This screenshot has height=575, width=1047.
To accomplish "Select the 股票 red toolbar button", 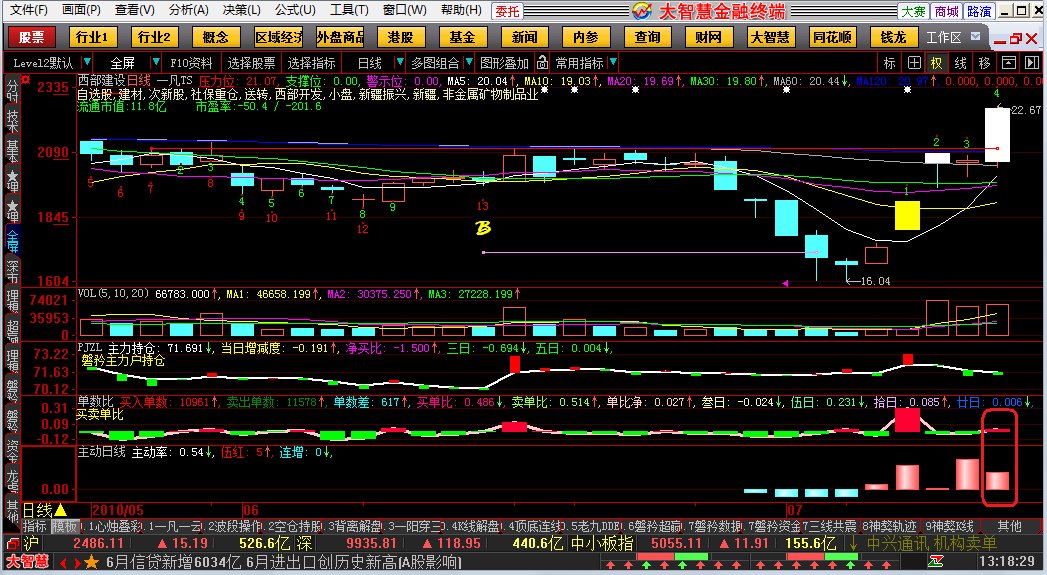I will coord(33,37).
